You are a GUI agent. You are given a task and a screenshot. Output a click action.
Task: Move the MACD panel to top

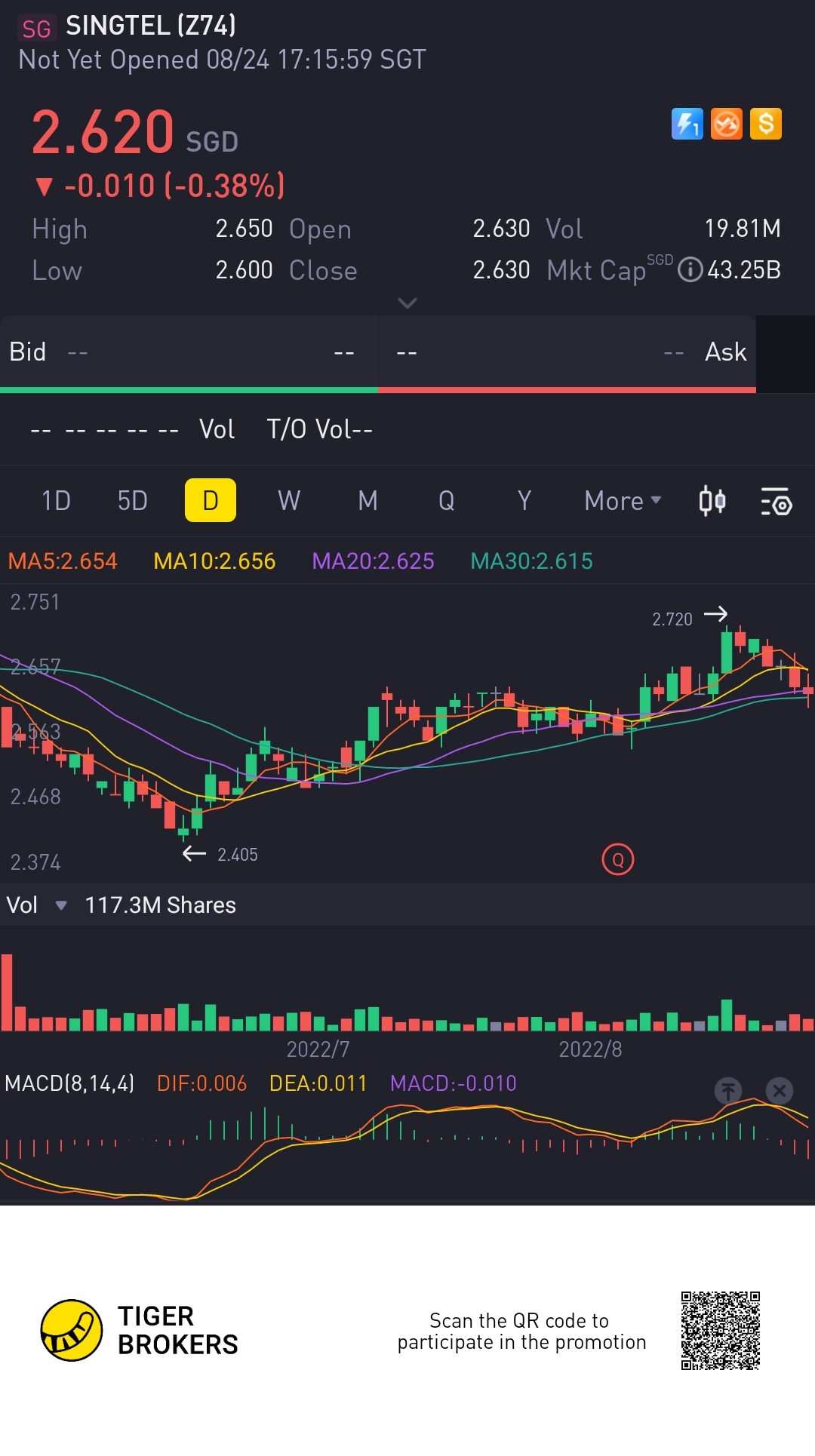728,1090
